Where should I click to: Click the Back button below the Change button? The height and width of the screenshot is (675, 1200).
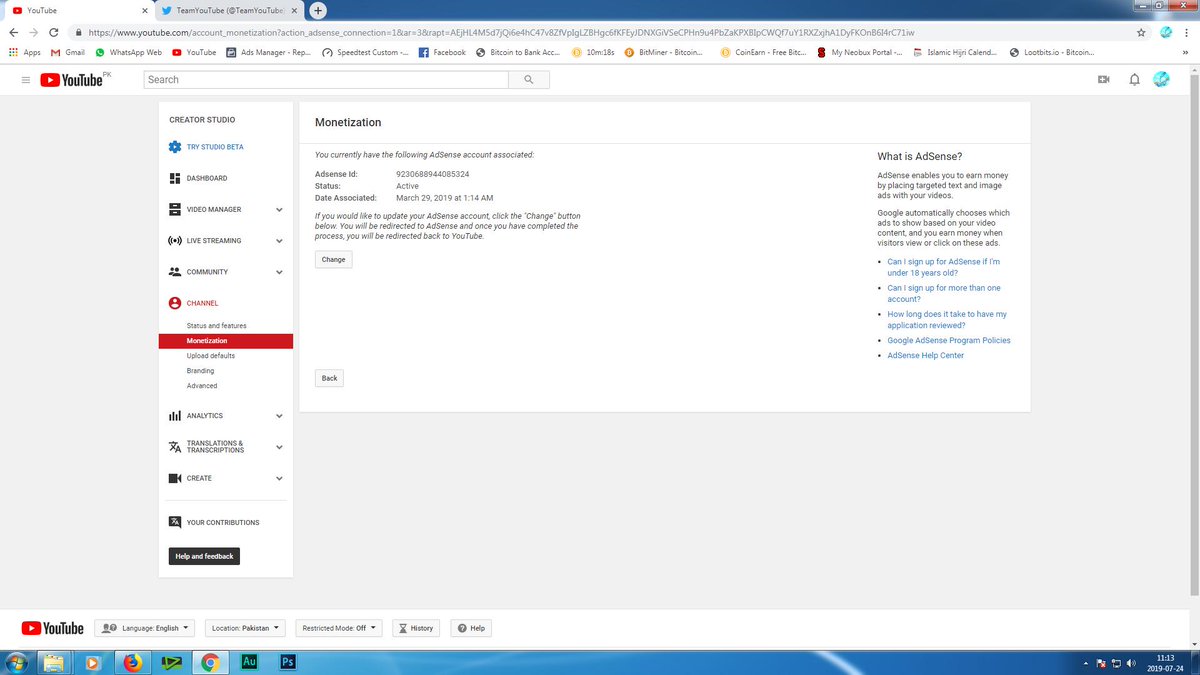329,378
